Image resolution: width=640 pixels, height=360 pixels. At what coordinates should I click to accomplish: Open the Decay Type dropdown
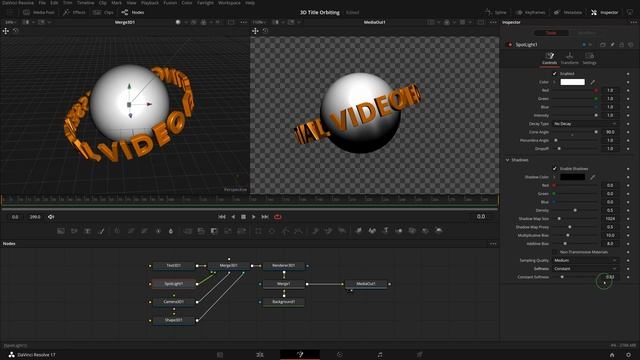tap(585, 124)
